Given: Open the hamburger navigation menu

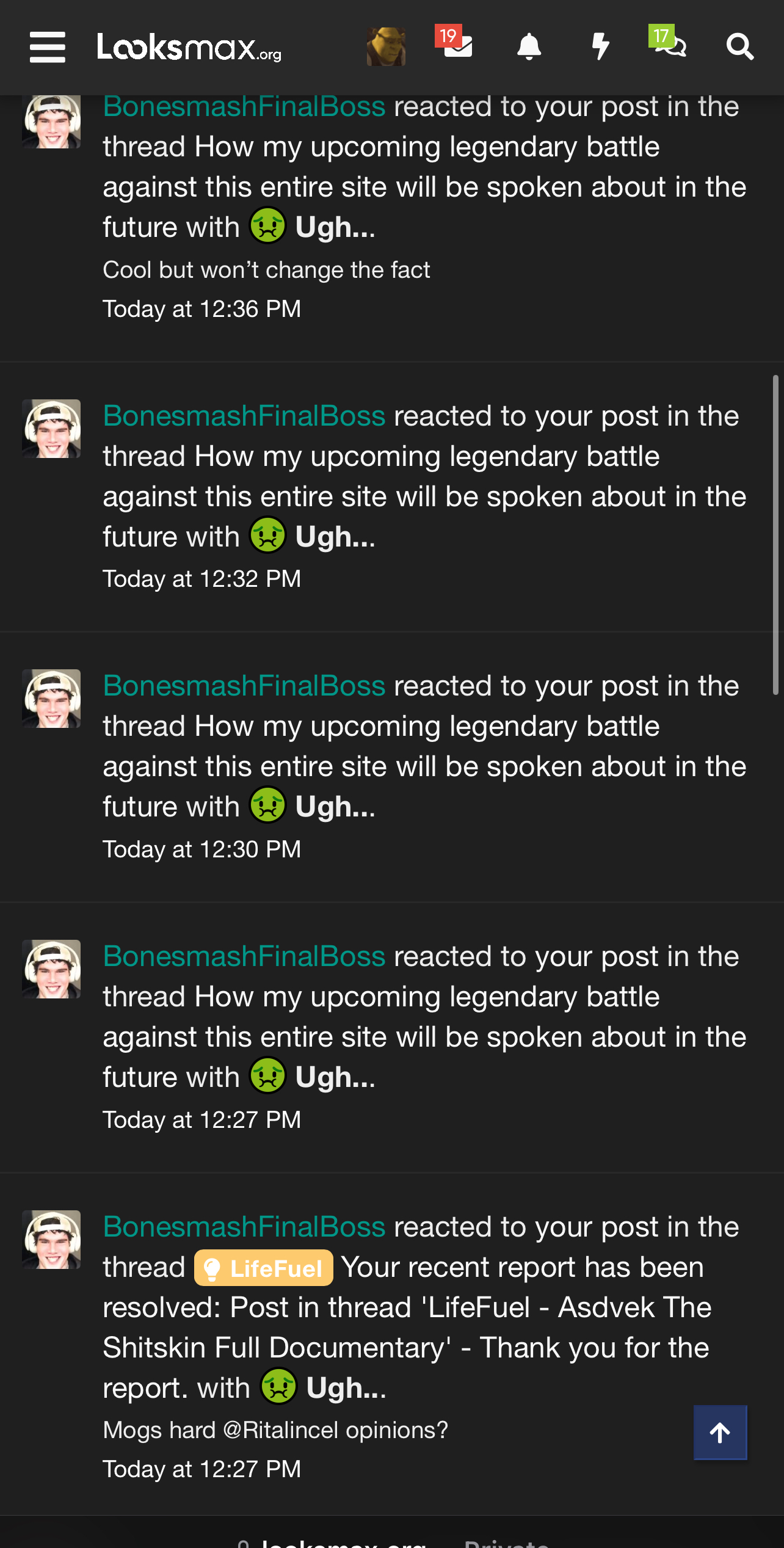Looking at the screenshot, I should click(x=47, y=47).
